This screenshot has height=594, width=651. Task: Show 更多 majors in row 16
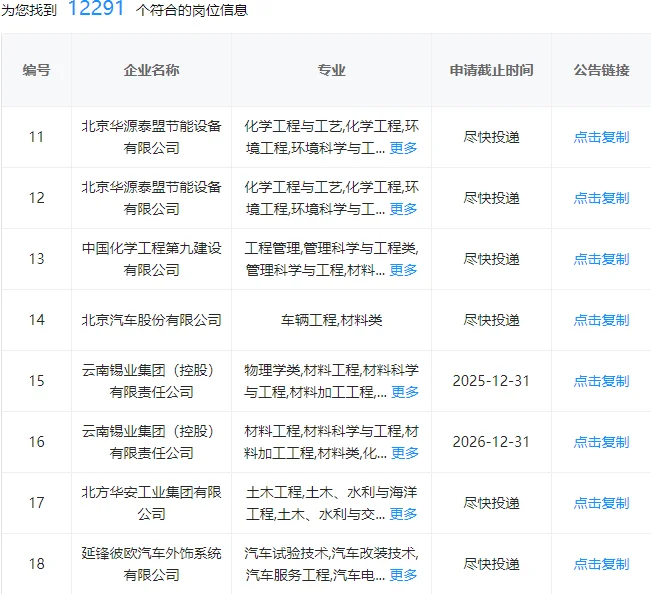pos(405,453)
